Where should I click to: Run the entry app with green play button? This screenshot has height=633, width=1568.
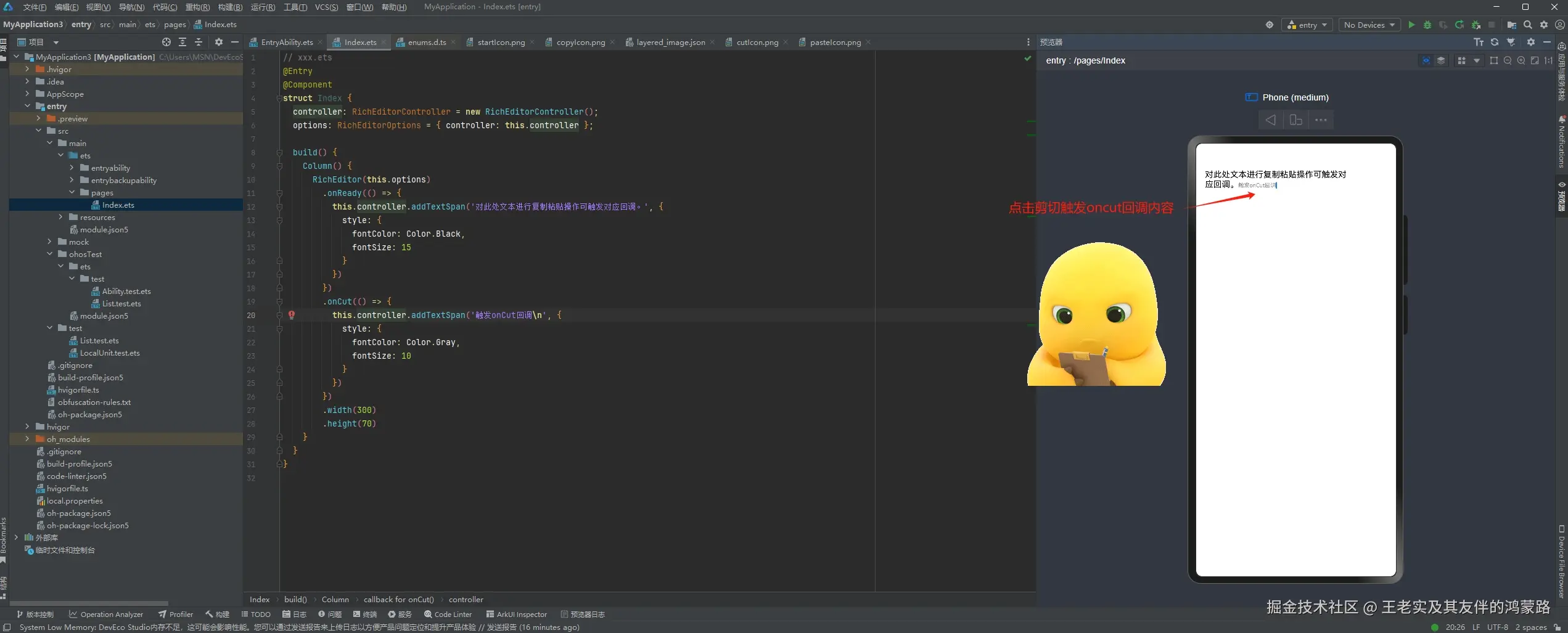pos(1411,25)
